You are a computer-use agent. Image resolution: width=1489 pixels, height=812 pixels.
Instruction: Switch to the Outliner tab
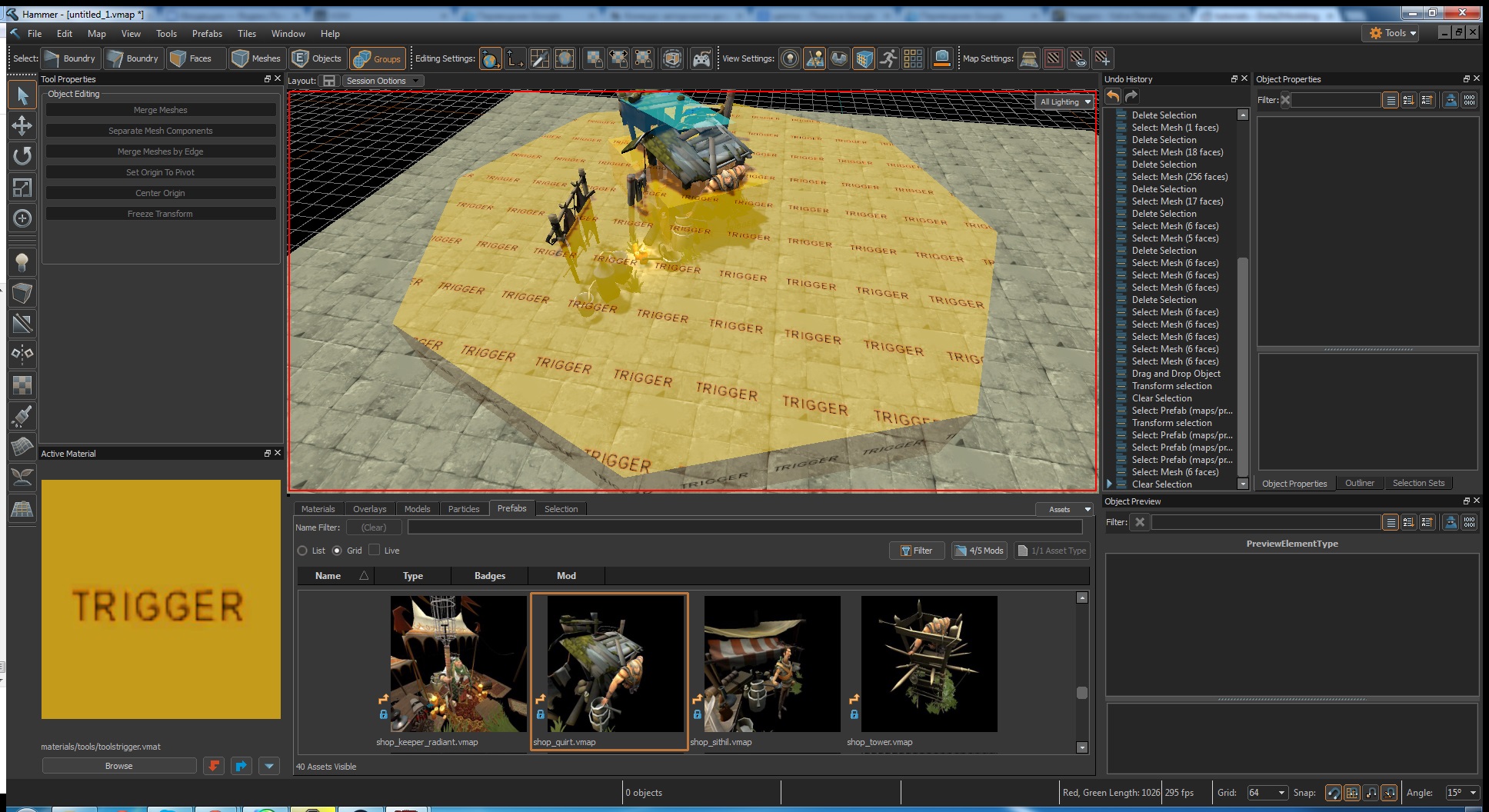tap(1359, 483)
